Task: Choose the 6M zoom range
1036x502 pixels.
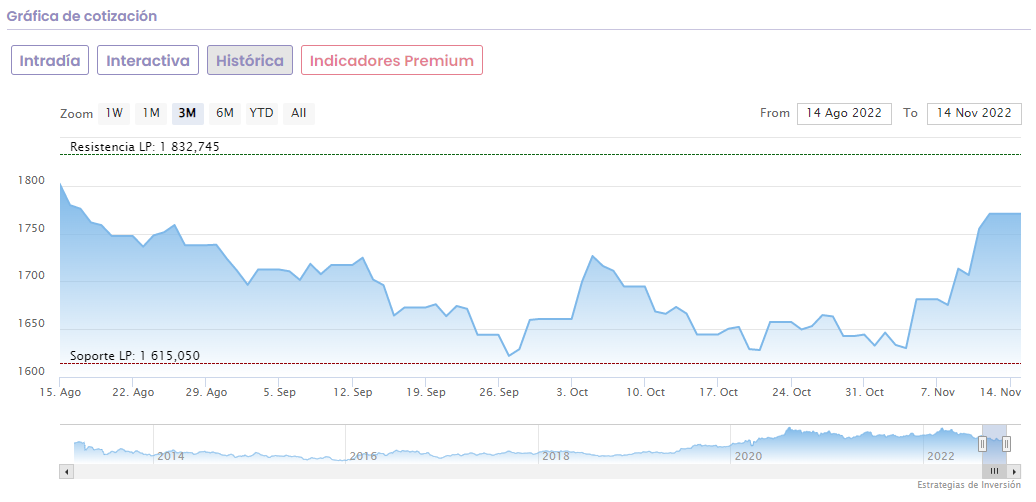Action: [225, 113]
